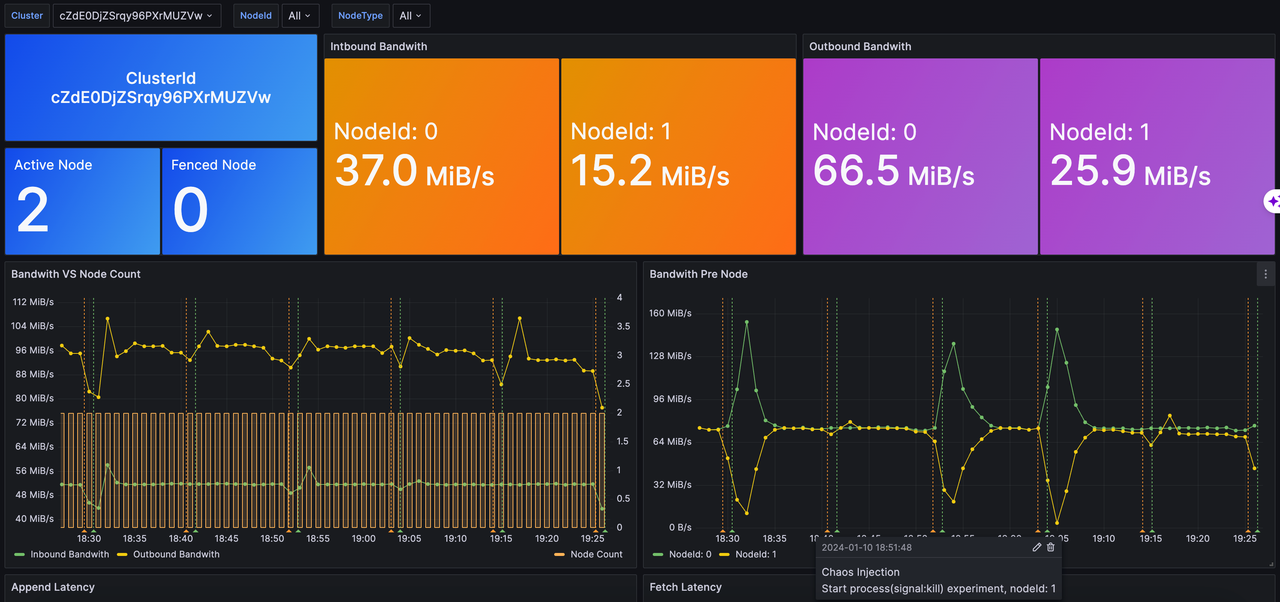1280x602 pixels.
Task: Click the sparkle assistant icon on right edge
Action: point(1272,202)
